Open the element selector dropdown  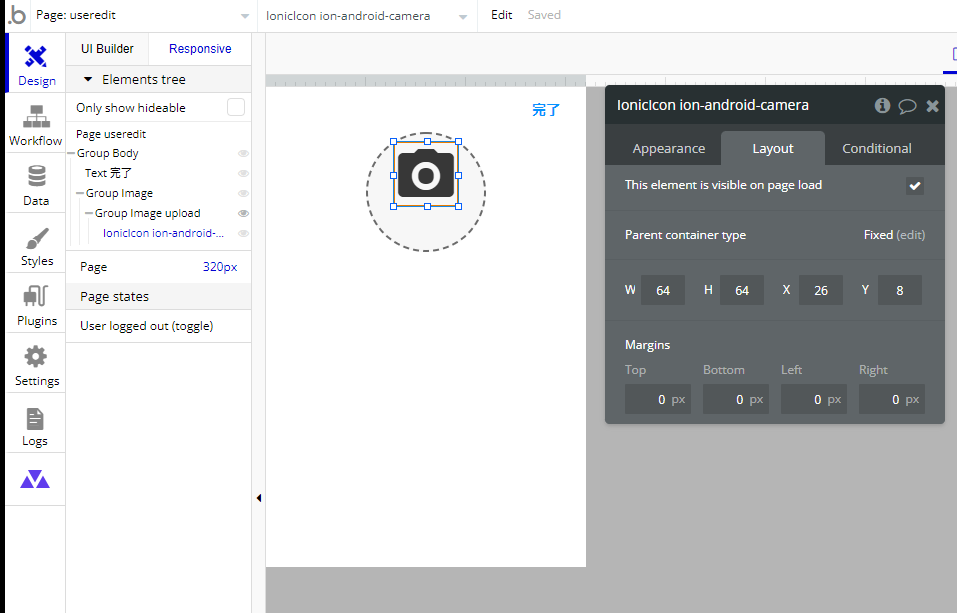(365, 16)
